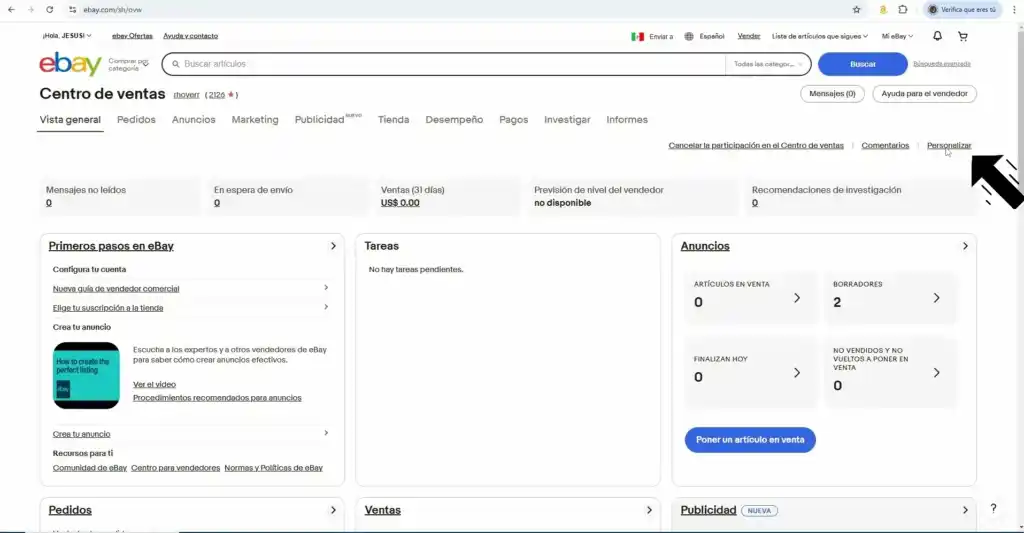Open the Marketing tab

click(x=255, y=120)
